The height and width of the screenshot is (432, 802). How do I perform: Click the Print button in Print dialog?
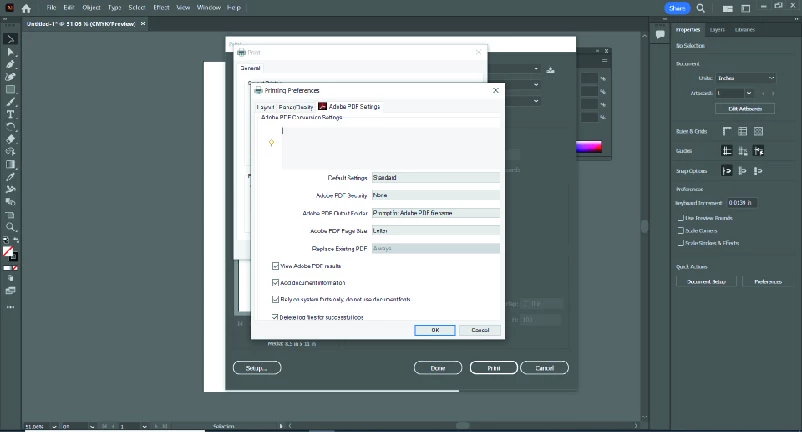494,368
